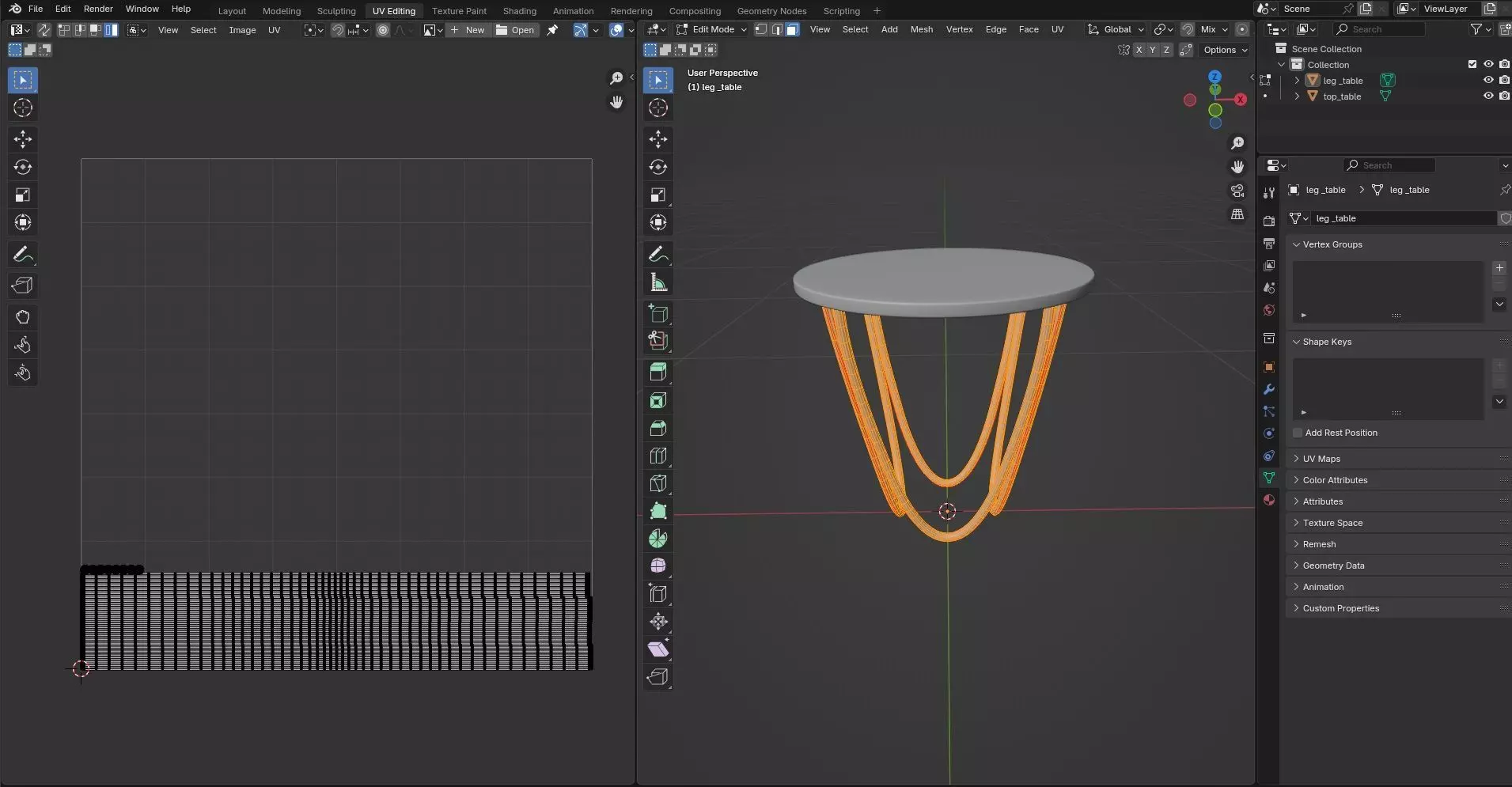Viewport: 1512px width, 787px height.
Task: Switch to the Shading workspace tab
Action: (x=519, y=11)
